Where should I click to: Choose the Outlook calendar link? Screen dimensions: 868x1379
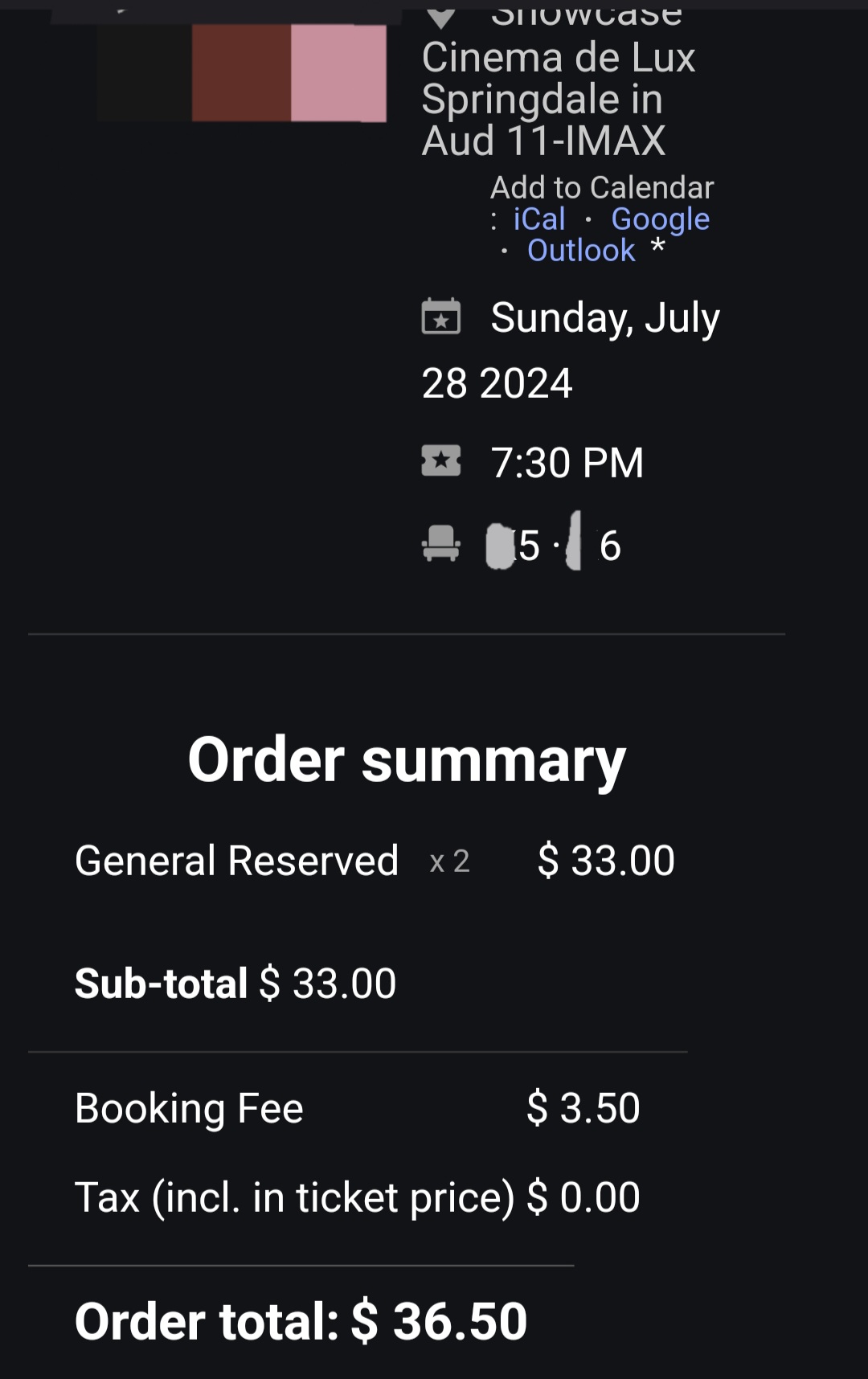click(x=581, y=251)
